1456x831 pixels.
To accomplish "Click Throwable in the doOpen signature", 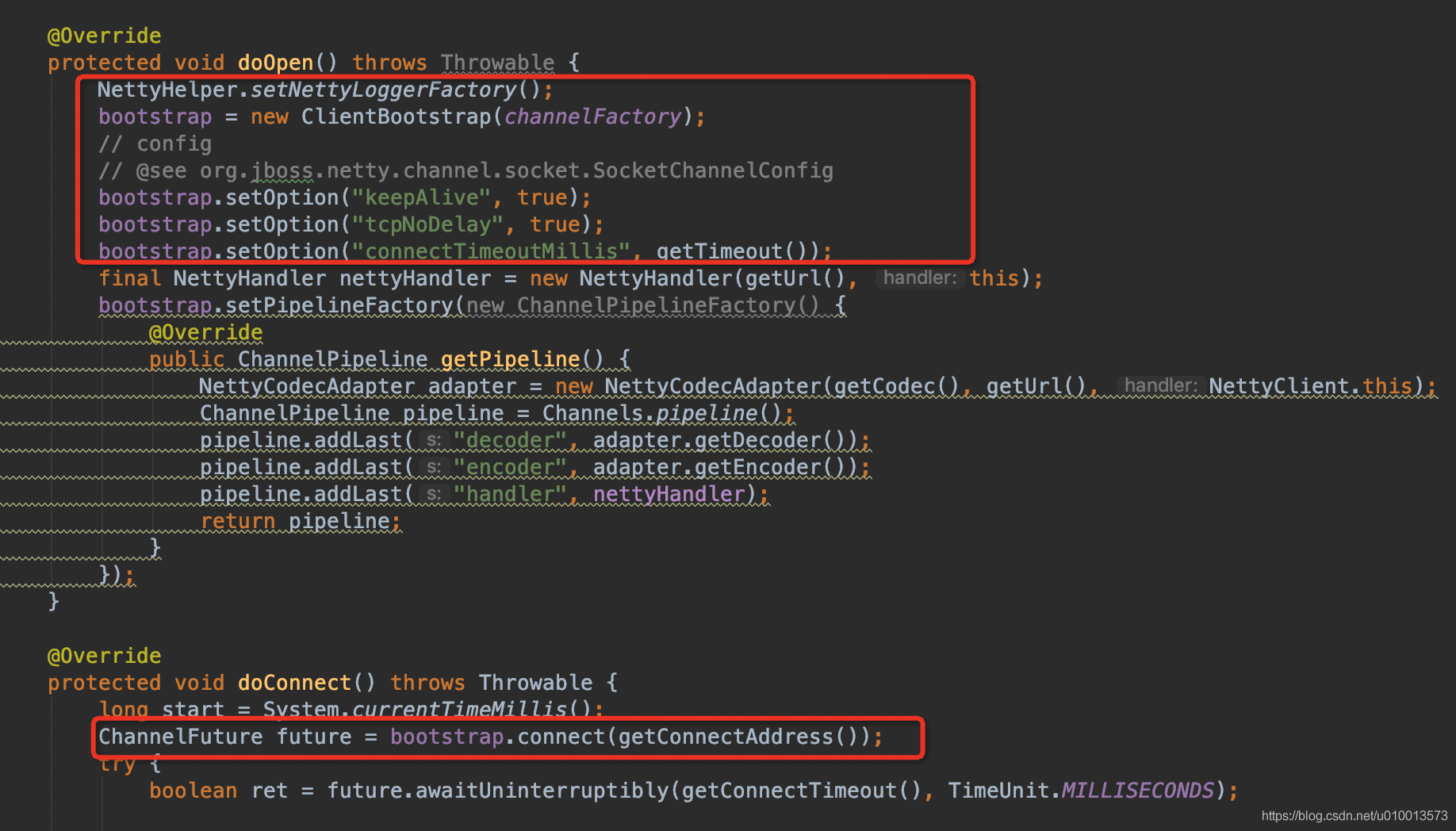I will (x=497, y=63).
